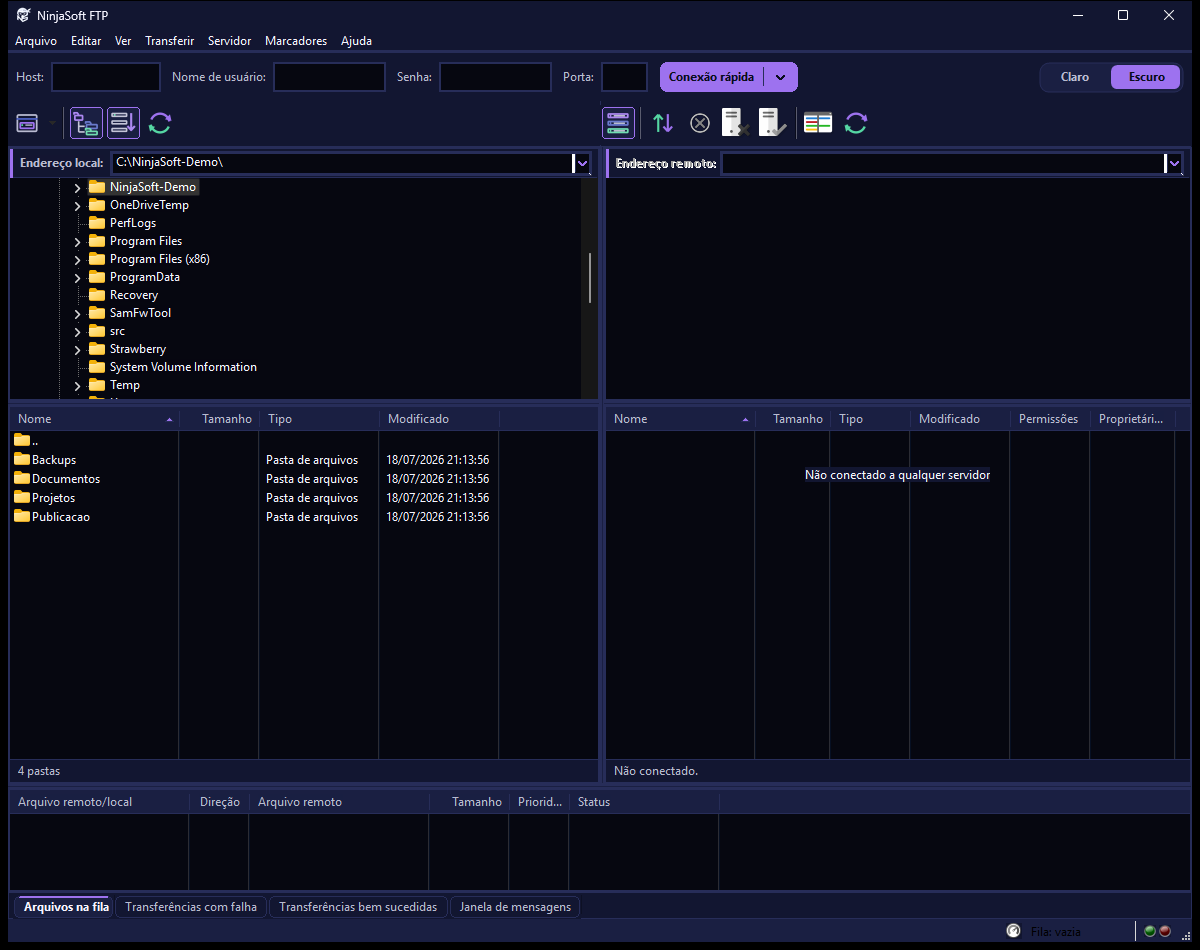1200x950 pixels.
Task: Expand the Temp tree node
Action: [x=77, y=385]
